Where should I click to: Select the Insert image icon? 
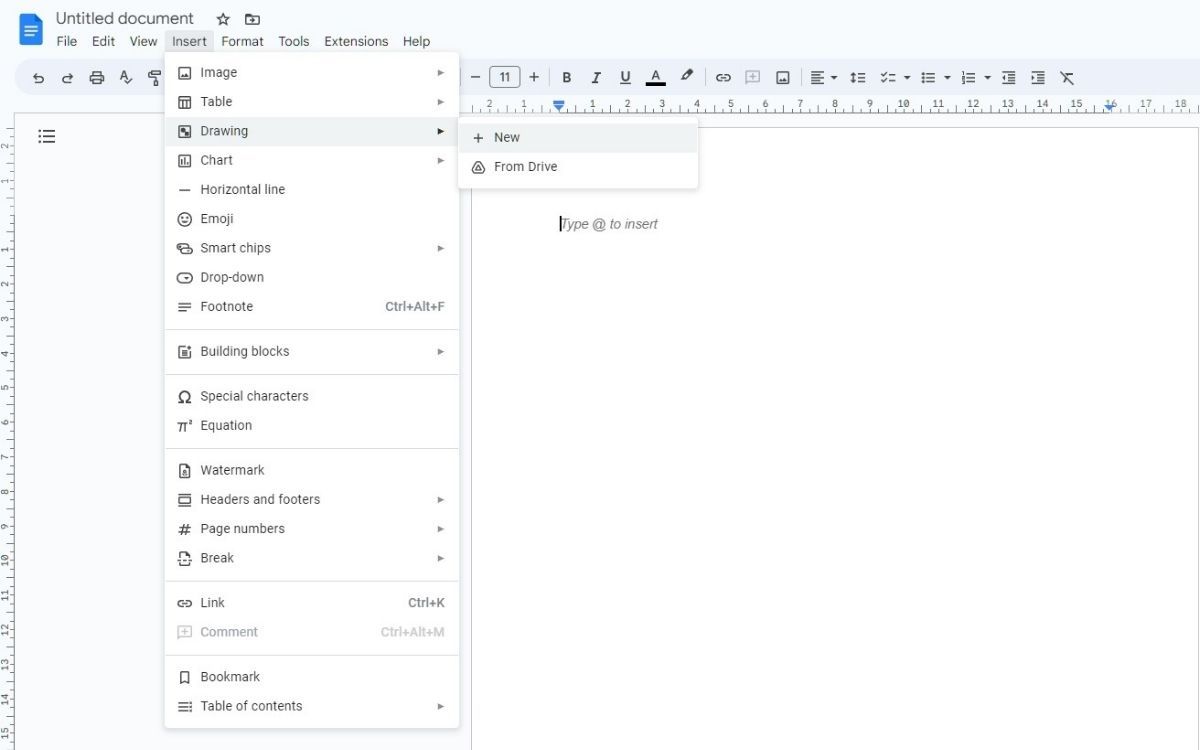click(782, 77)
